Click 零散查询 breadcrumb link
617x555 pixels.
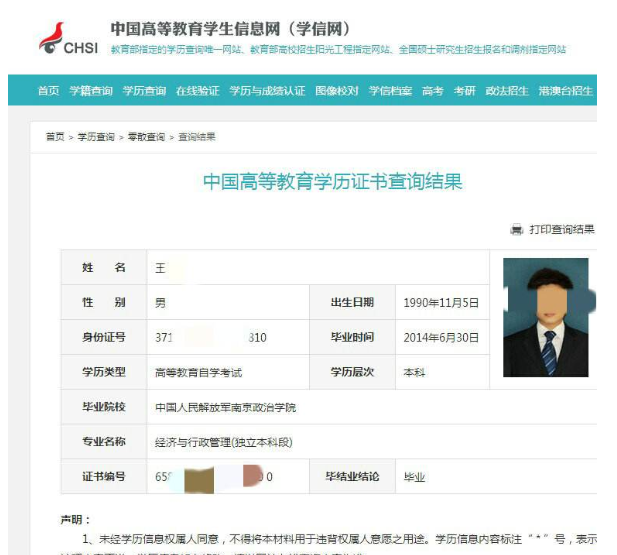click(x=146, y=137)
